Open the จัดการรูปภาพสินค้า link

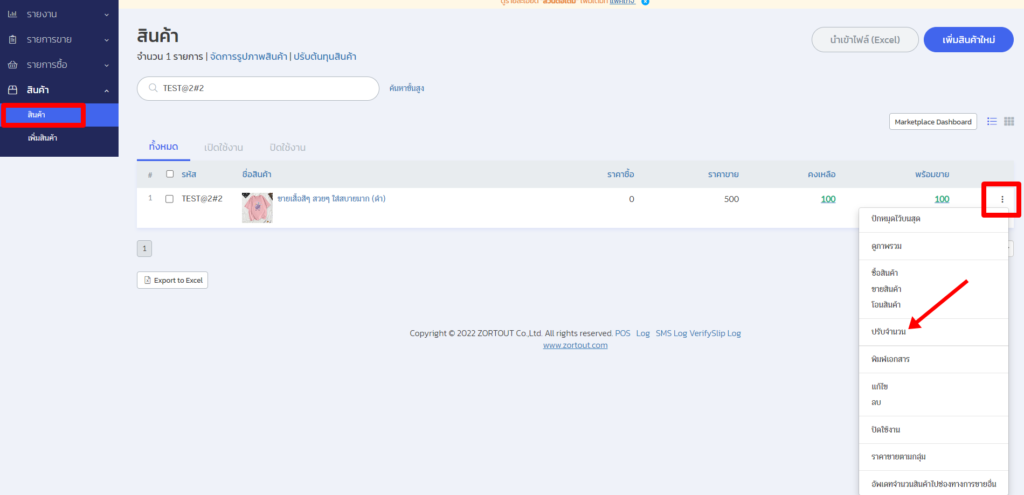pos(248,57)
